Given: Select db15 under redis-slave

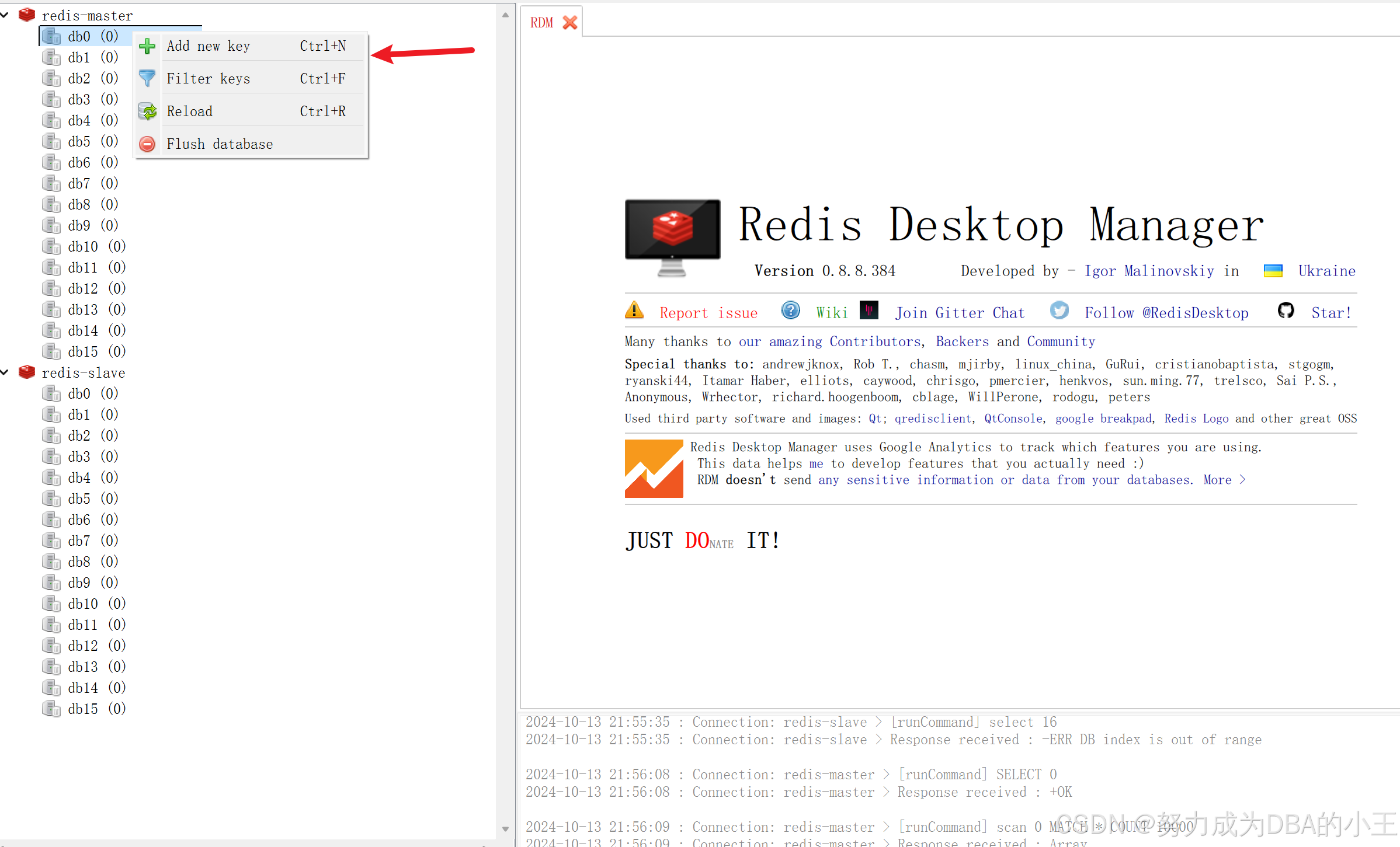Looking at the screenshot, I should pos(83,709).
